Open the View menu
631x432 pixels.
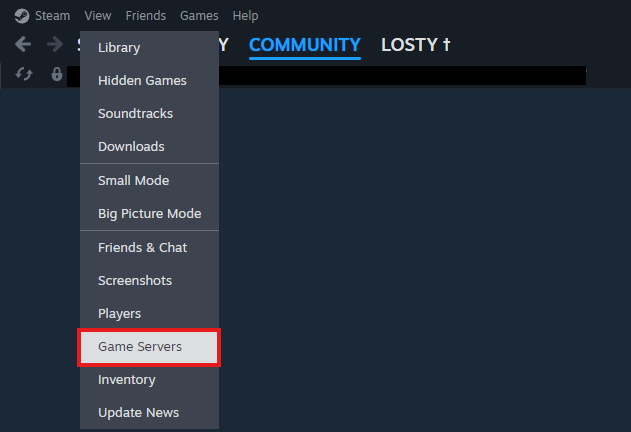[x=98, y=16]
